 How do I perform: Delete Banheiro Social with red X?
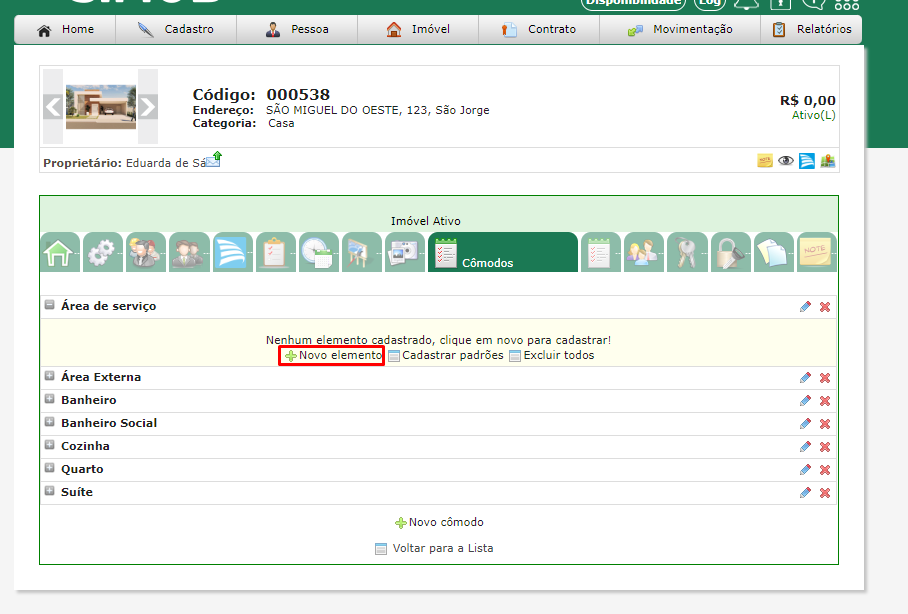(825, 423)
